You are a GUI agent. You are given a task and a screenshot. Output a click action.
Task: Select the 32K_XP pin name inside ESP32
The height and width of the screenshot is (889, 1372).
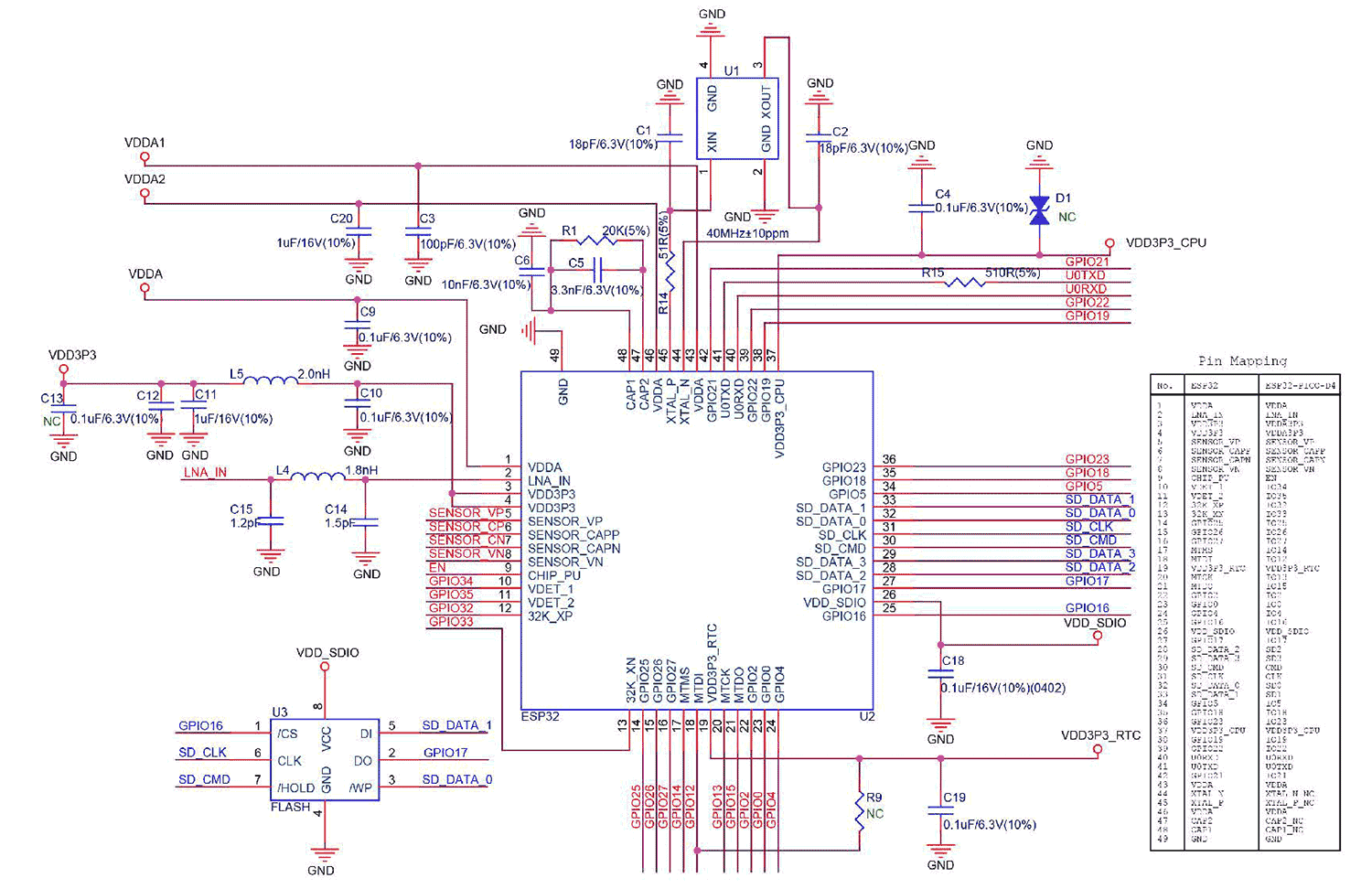(551, 616)
